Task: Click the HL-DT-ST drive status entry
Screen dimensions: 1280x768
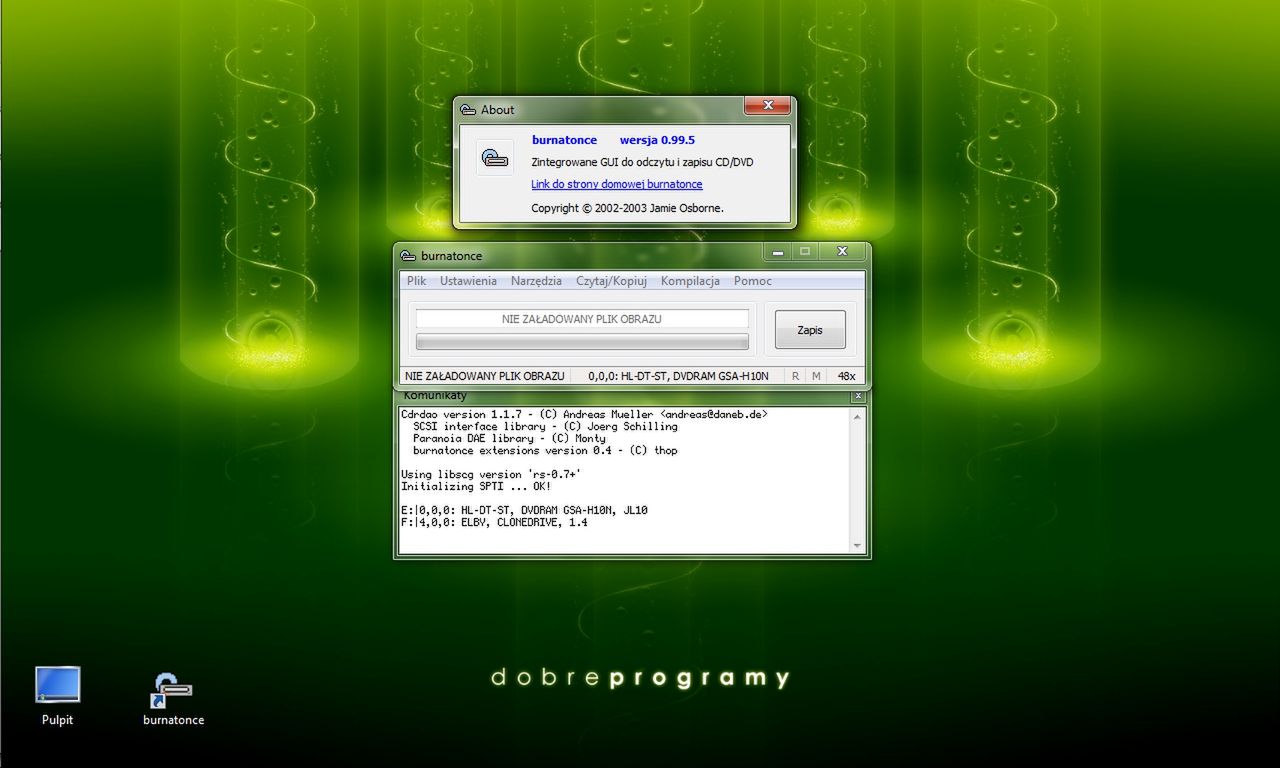Action: (678, 376)
